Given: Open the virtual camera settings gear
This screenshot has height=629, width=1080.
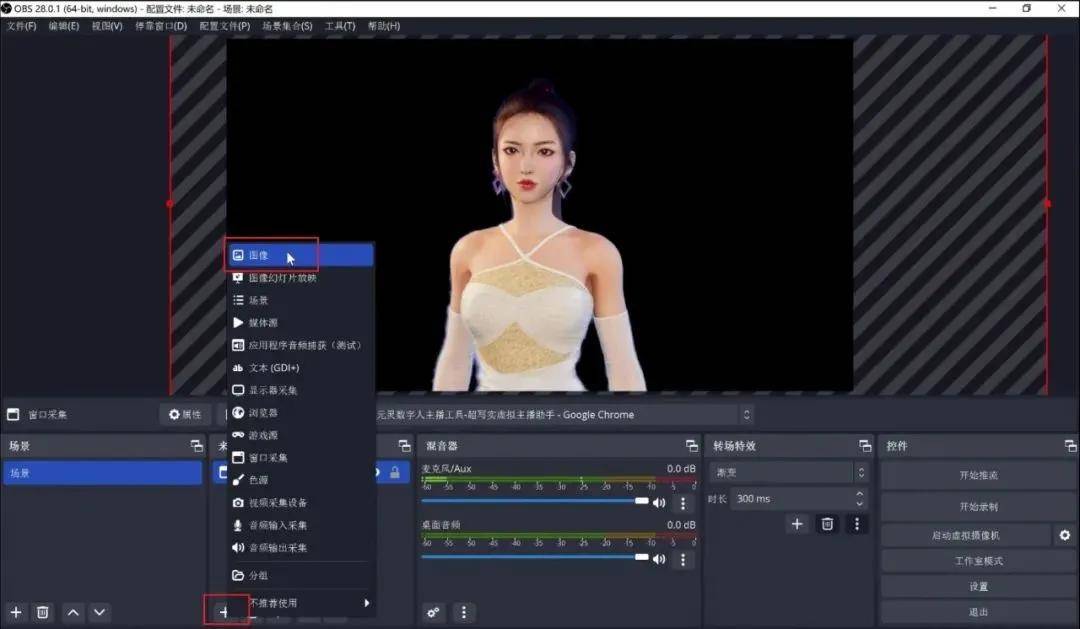Looking at the screenshot, I should 1065,536.
